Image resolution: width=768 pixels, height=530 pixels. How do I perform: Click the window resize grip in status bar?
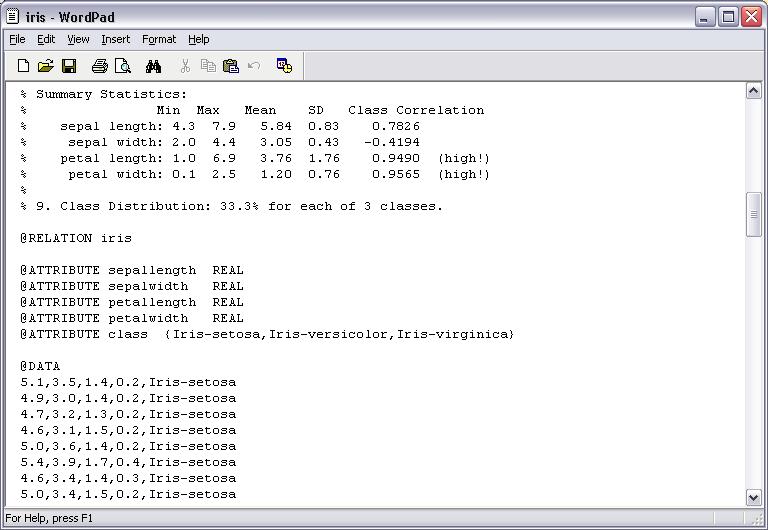pyautogui.click(x=757, y=518)
